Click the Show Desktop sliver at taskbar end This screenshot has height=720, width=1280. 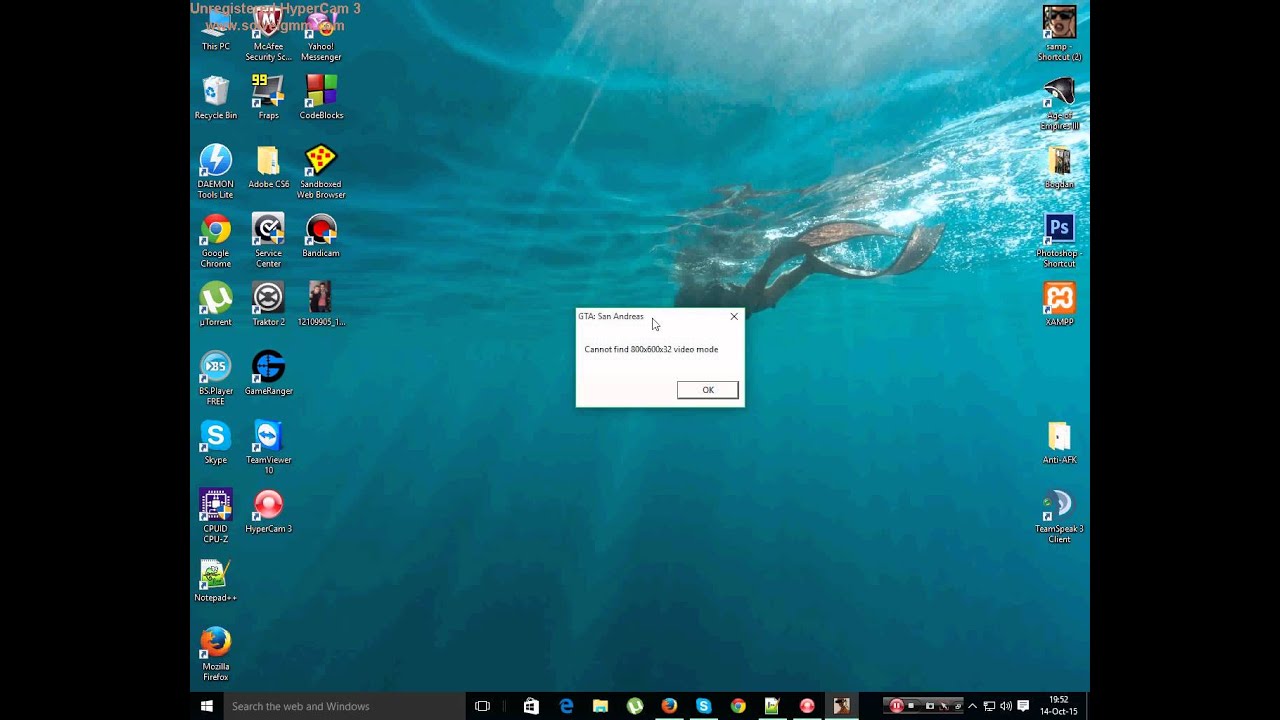[1087, 706]
